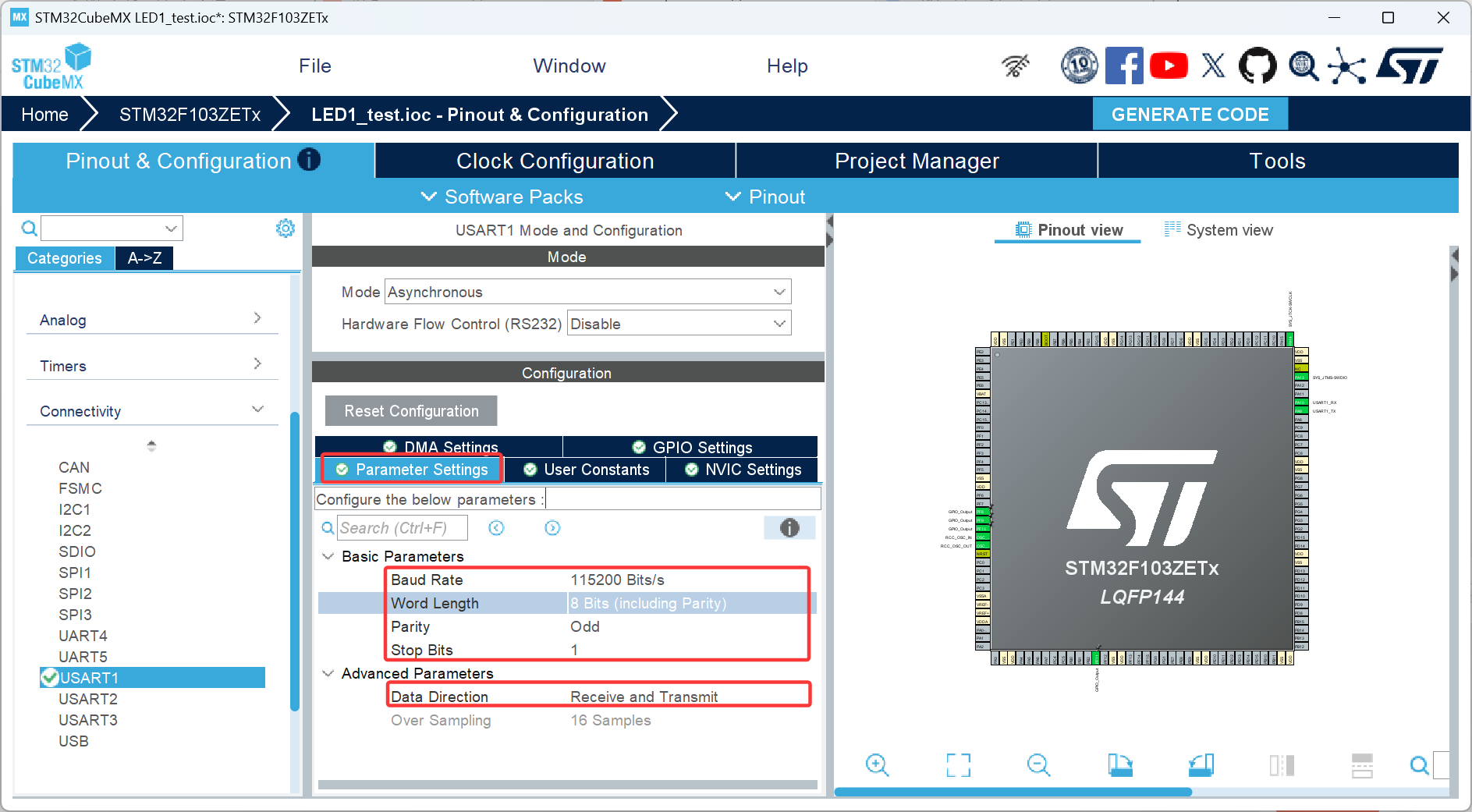Select the Data Direction value Receive and Transmit
The height and width of the screenshot is (812, 1472).
pos(644,697)
